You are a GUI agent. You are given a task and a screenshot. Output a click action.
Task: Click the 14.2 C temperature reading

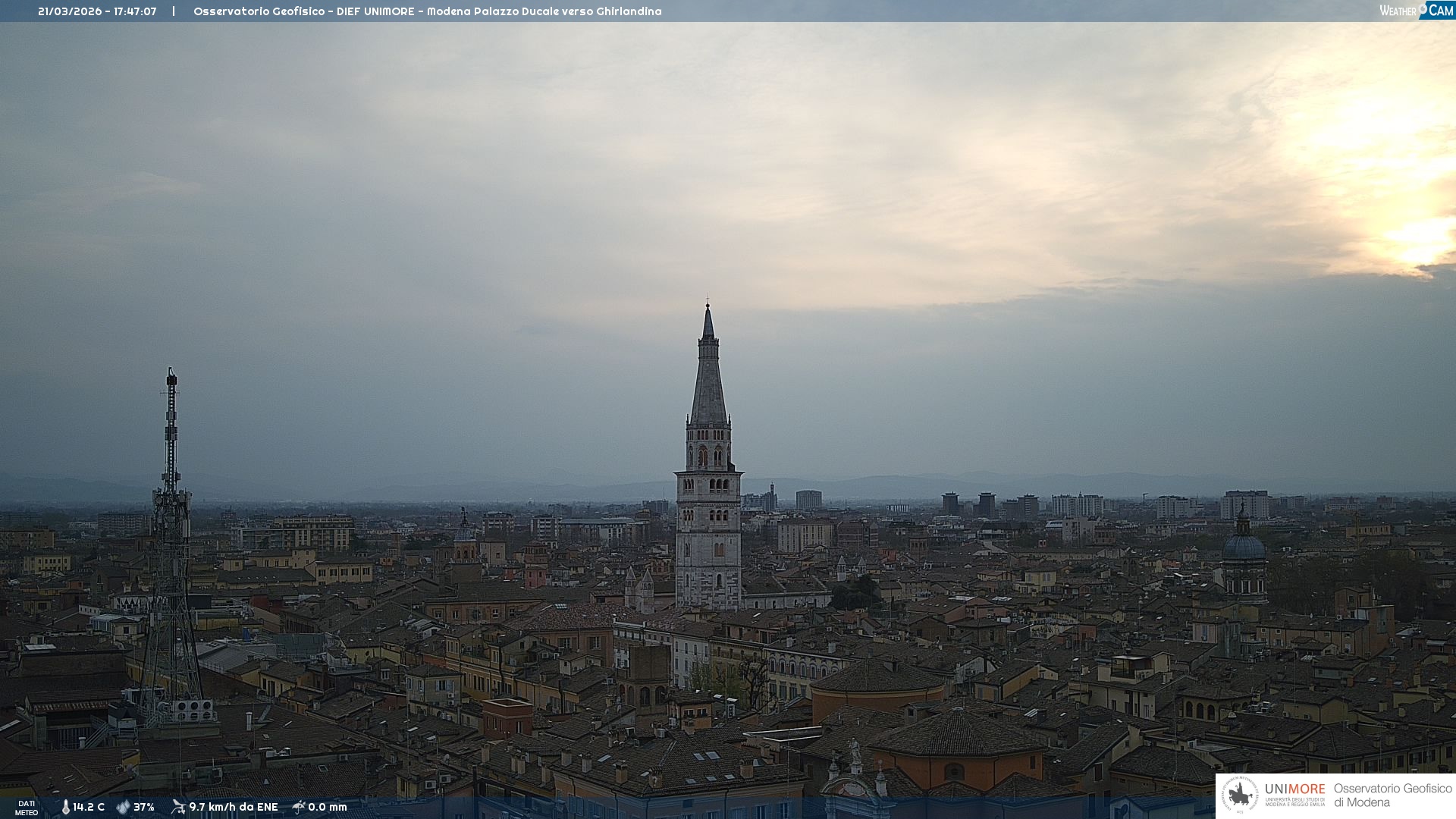click(x=89, y=807)
